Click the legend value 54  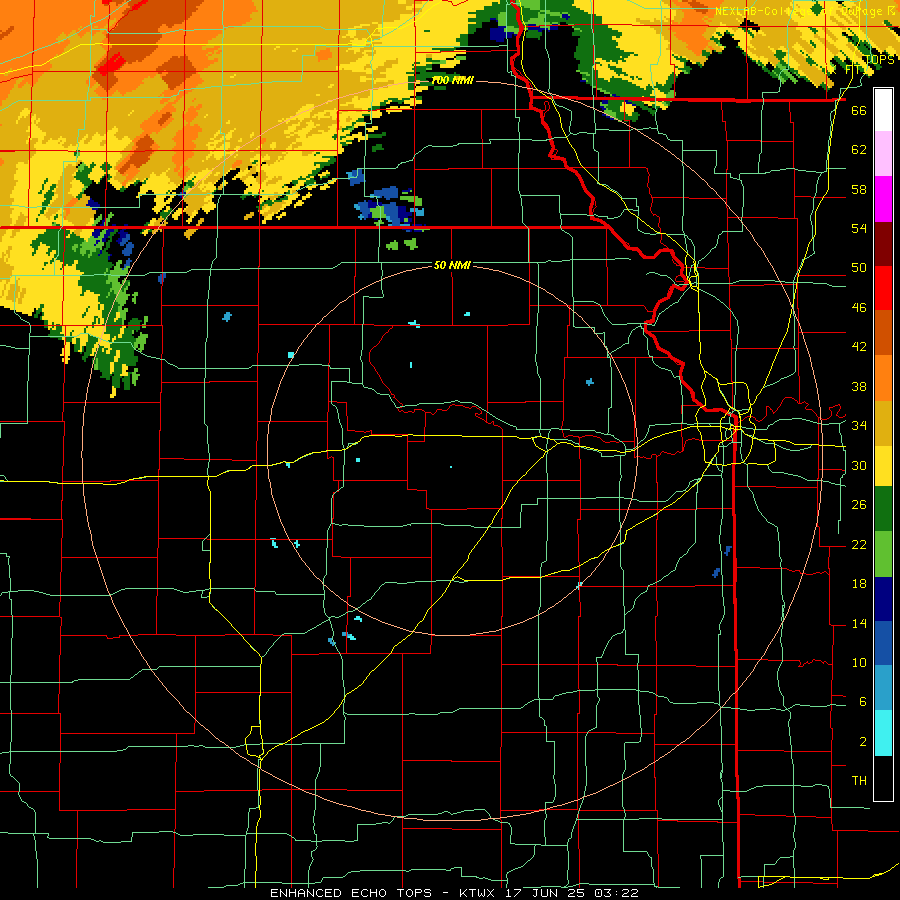859,228
